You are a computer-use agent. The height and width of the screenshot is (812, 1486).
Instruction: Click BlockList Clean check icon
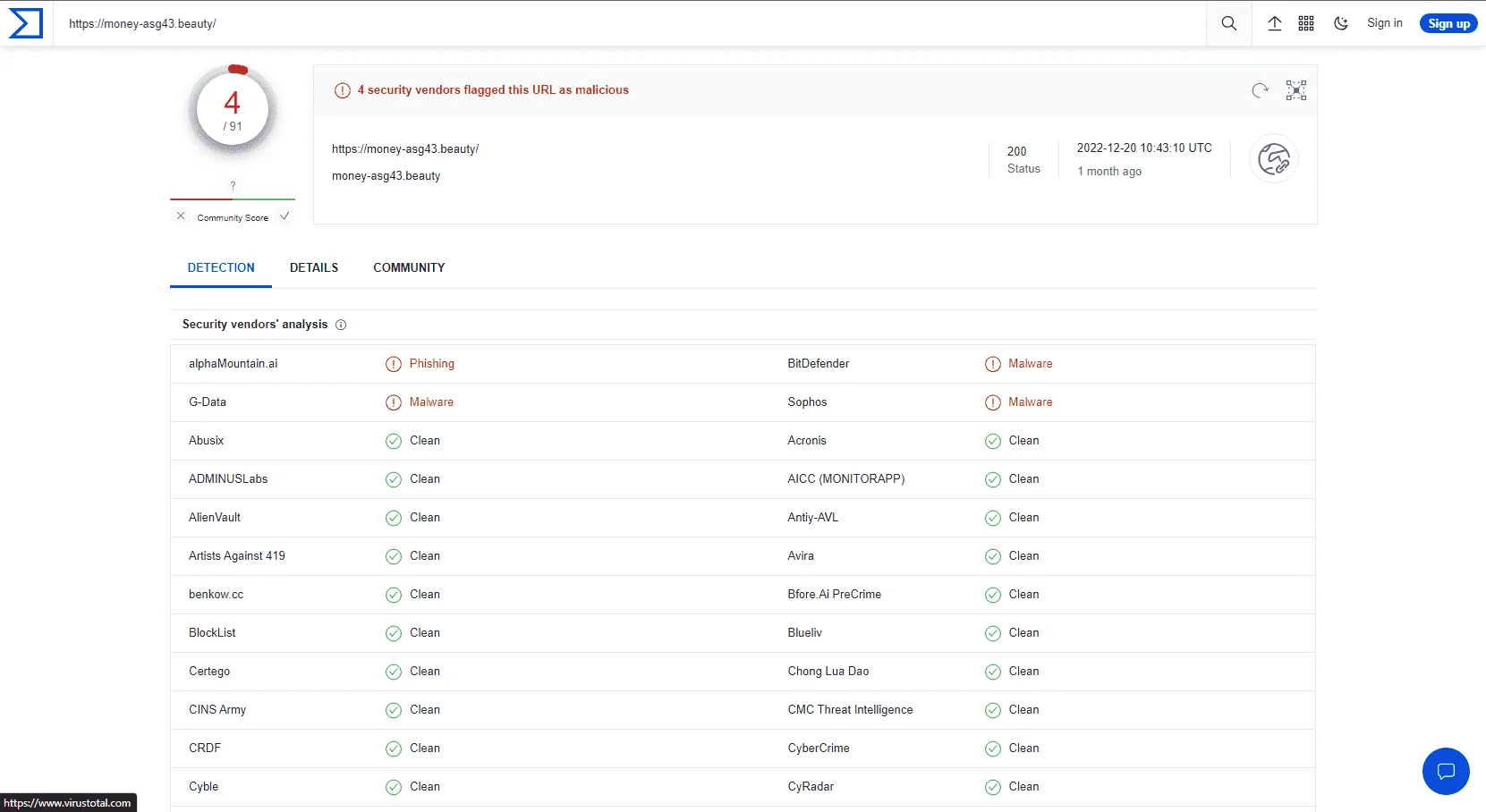(x=394, y=633)
